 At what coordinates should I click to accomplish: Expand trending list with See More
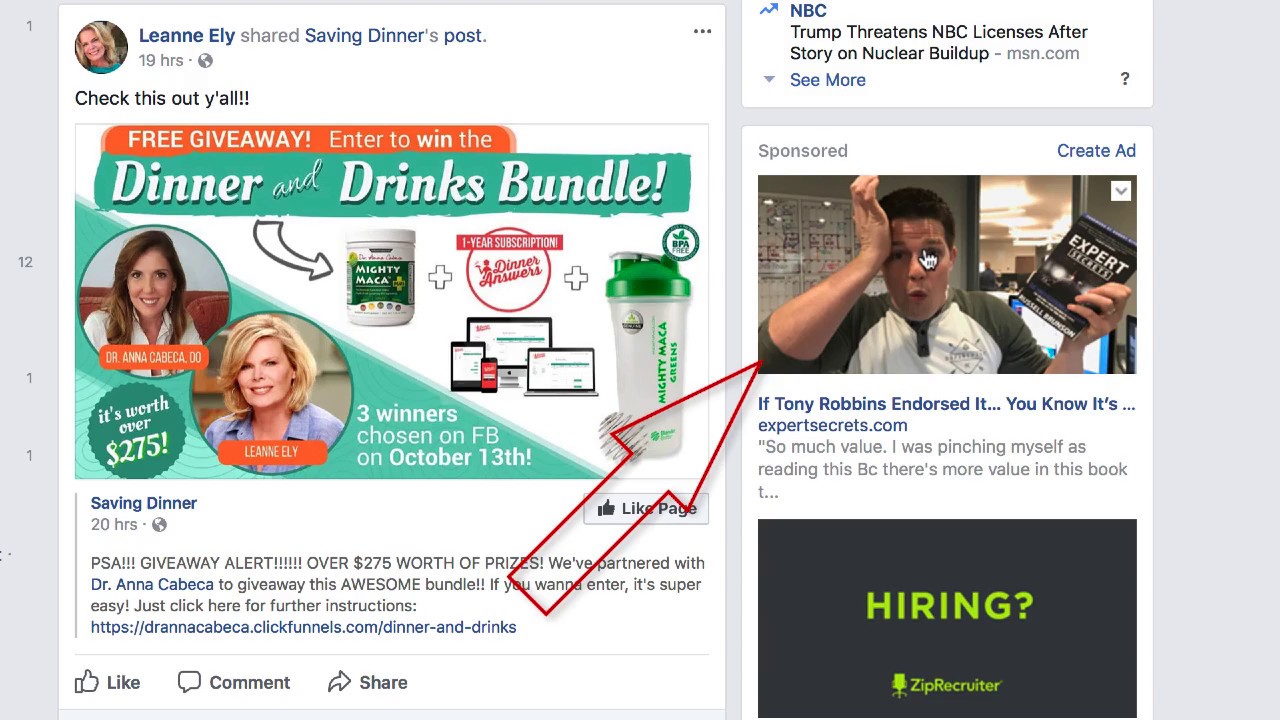827,80
